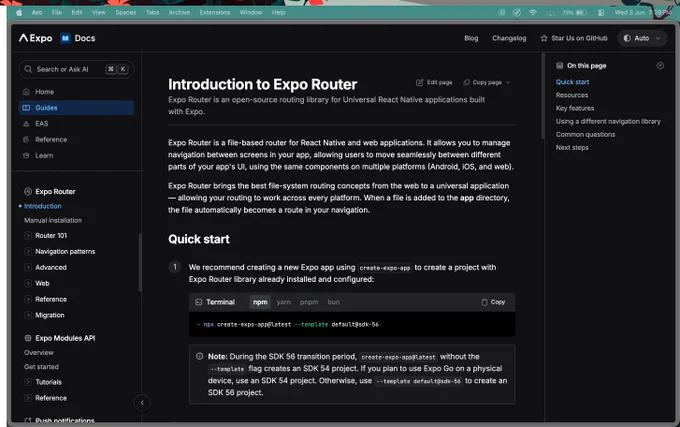Jump to Common questions in page outline
This screenshot has width=680, height=427.
click(585, 135)
